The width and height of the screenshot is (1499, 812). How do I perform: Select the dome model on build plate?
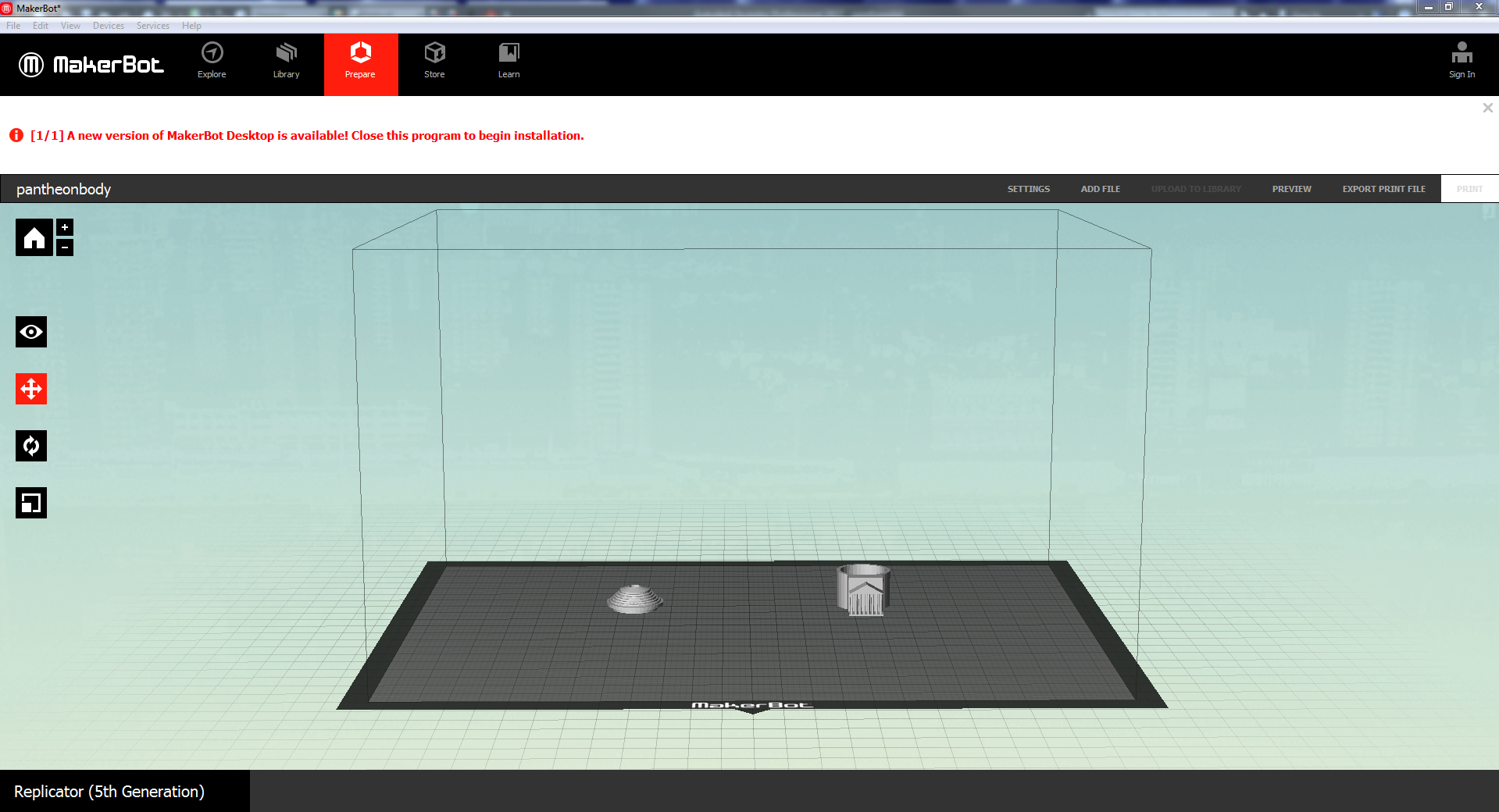[635, 600]
